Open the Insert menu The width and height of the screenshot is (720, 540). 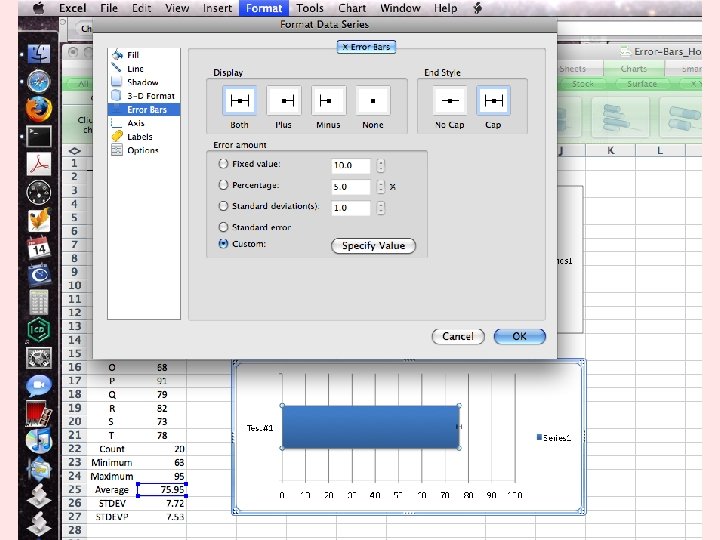pyautogui.click(x=217, y=8)
